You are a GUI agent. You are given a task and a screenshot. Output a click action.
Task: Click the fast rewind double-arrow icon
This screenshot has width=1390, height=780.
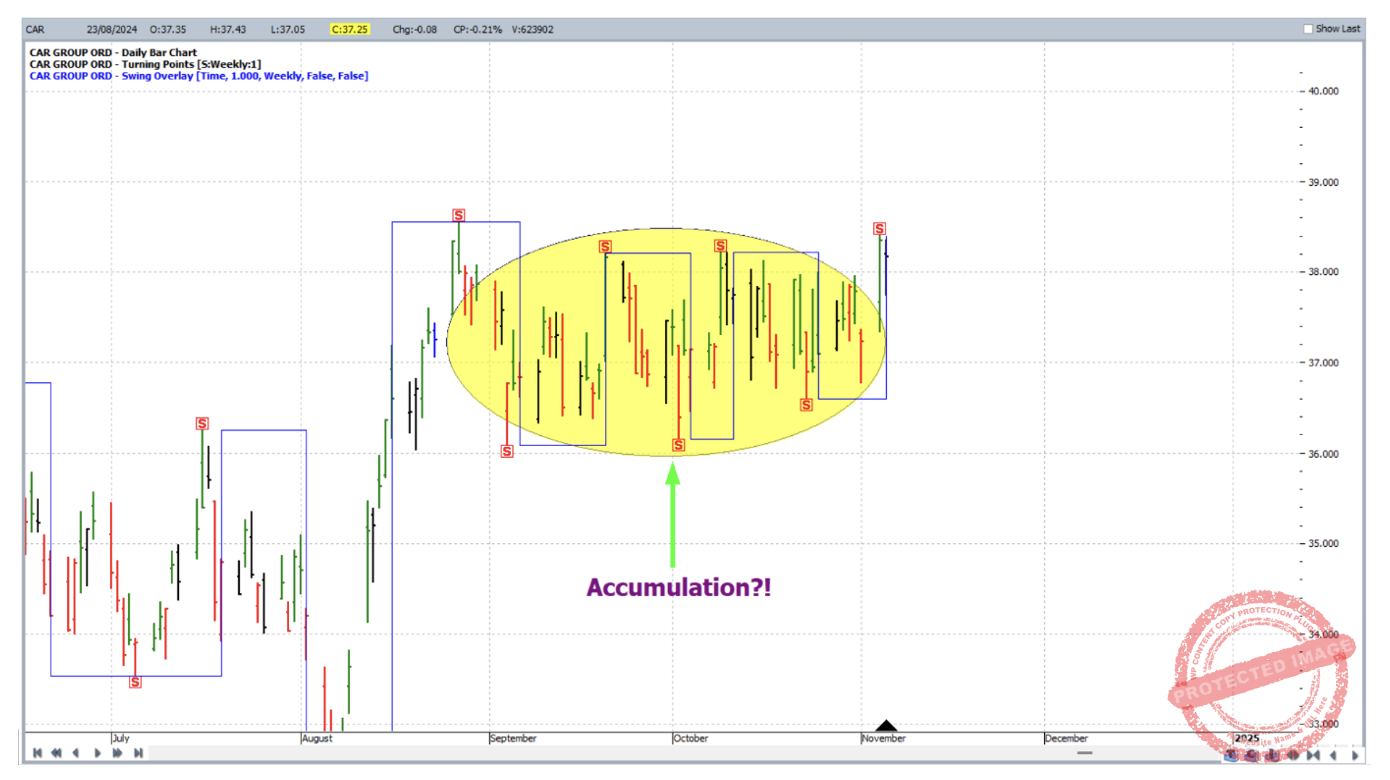click(x=57, y=753)
